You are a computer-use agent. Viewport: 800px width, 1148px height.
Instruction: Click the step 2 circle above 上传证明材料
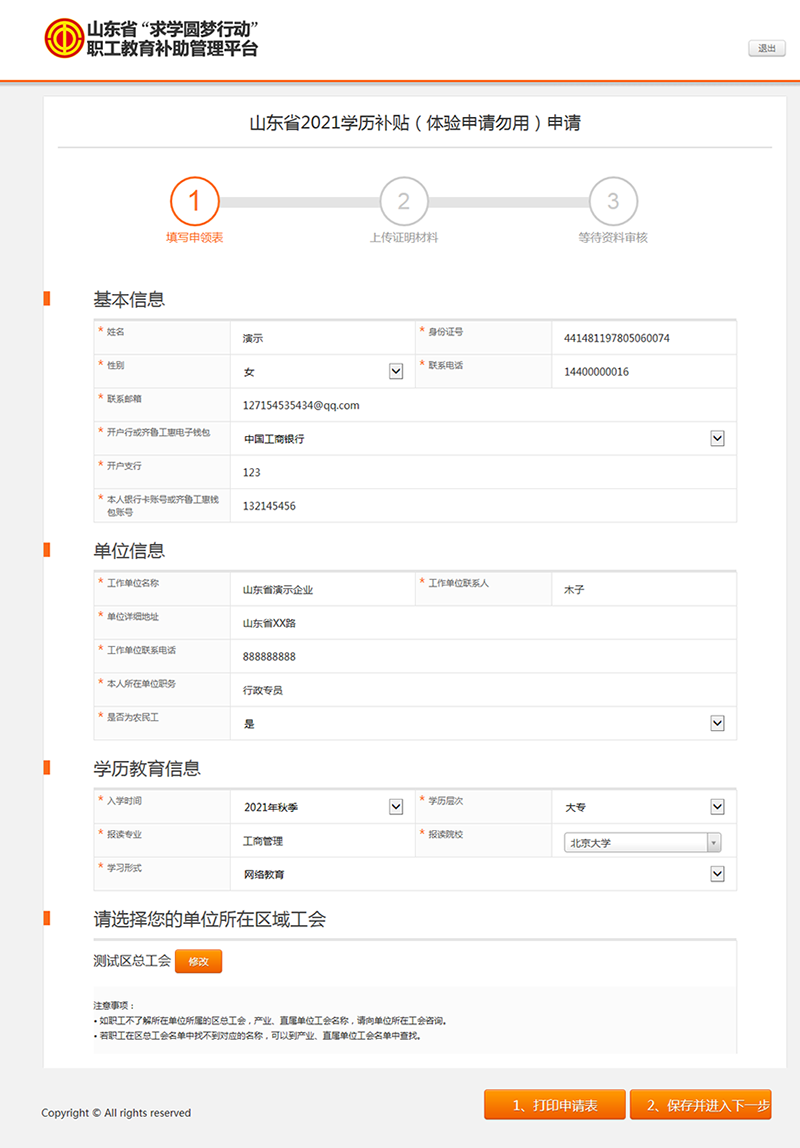tap(404, 202)
